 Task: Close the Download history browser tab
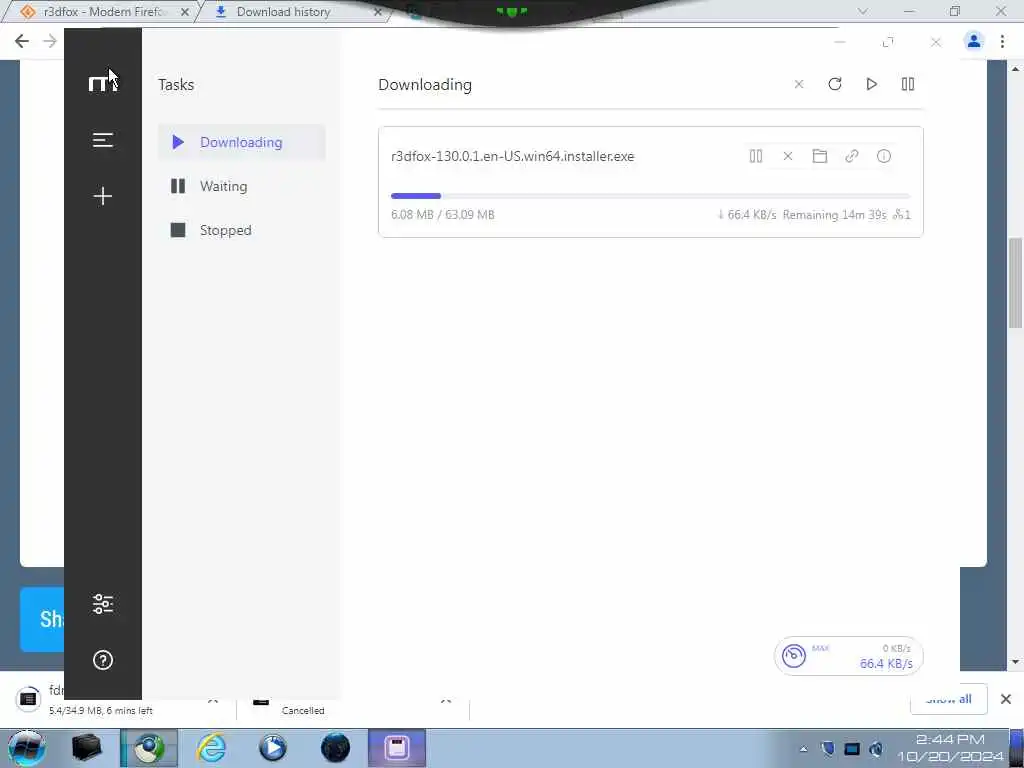(377, 12)
